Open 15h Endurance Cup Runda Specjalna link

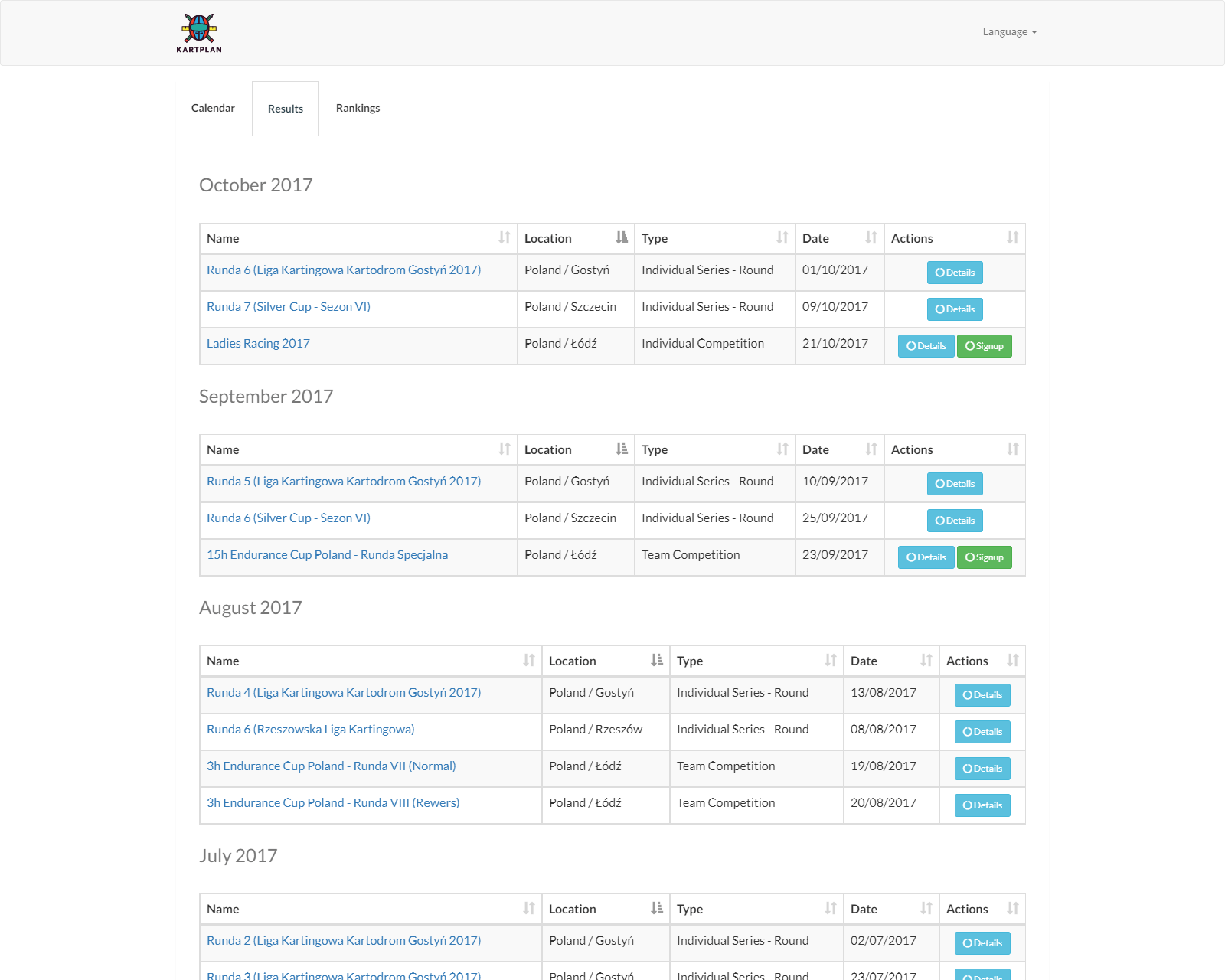point(327,555)
